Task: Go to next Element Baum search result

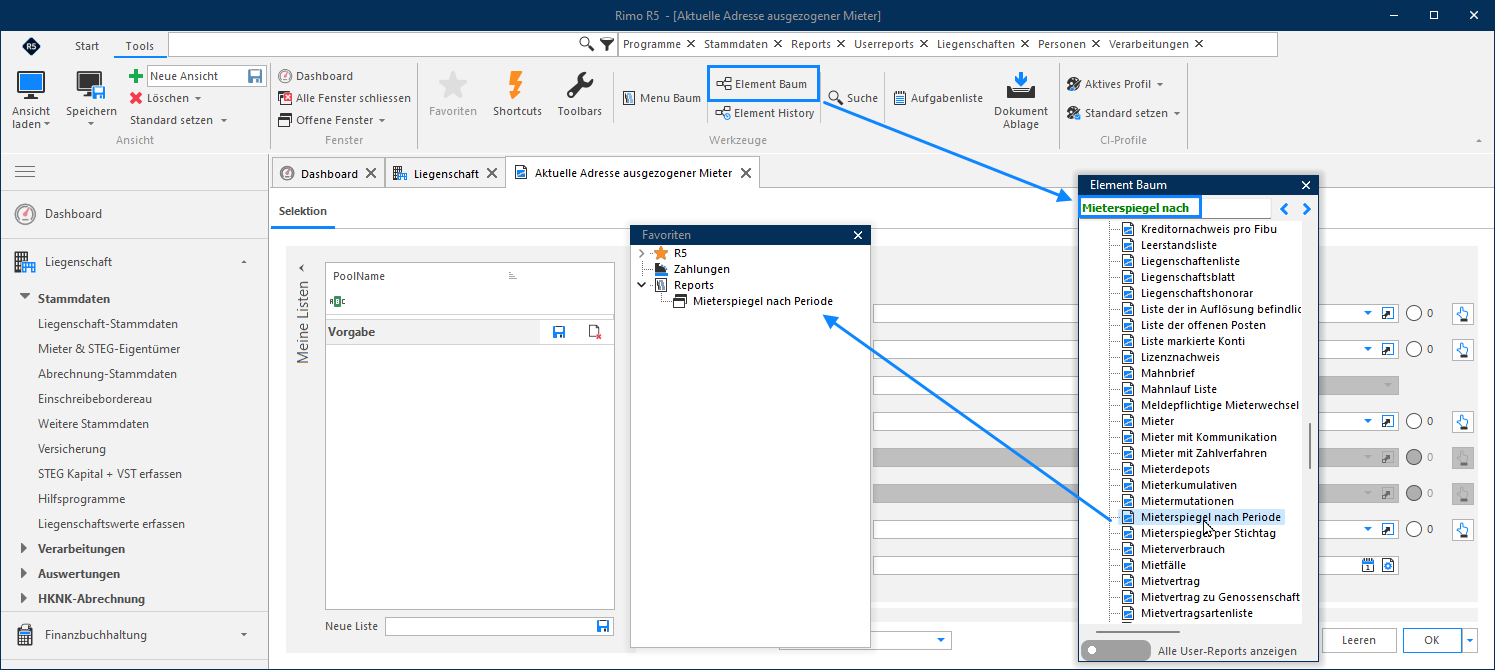Action: 1306,209
